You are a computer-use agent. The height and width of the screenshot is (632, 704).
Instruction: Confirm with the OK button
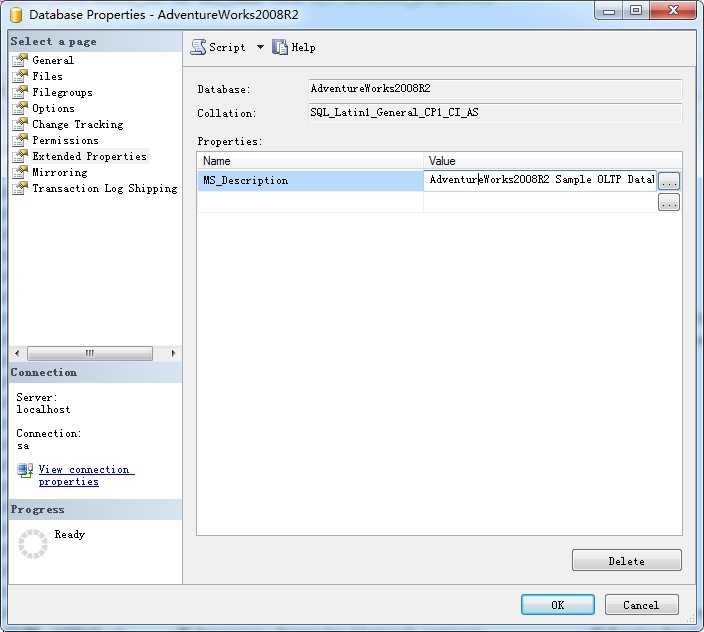[558, 605]
